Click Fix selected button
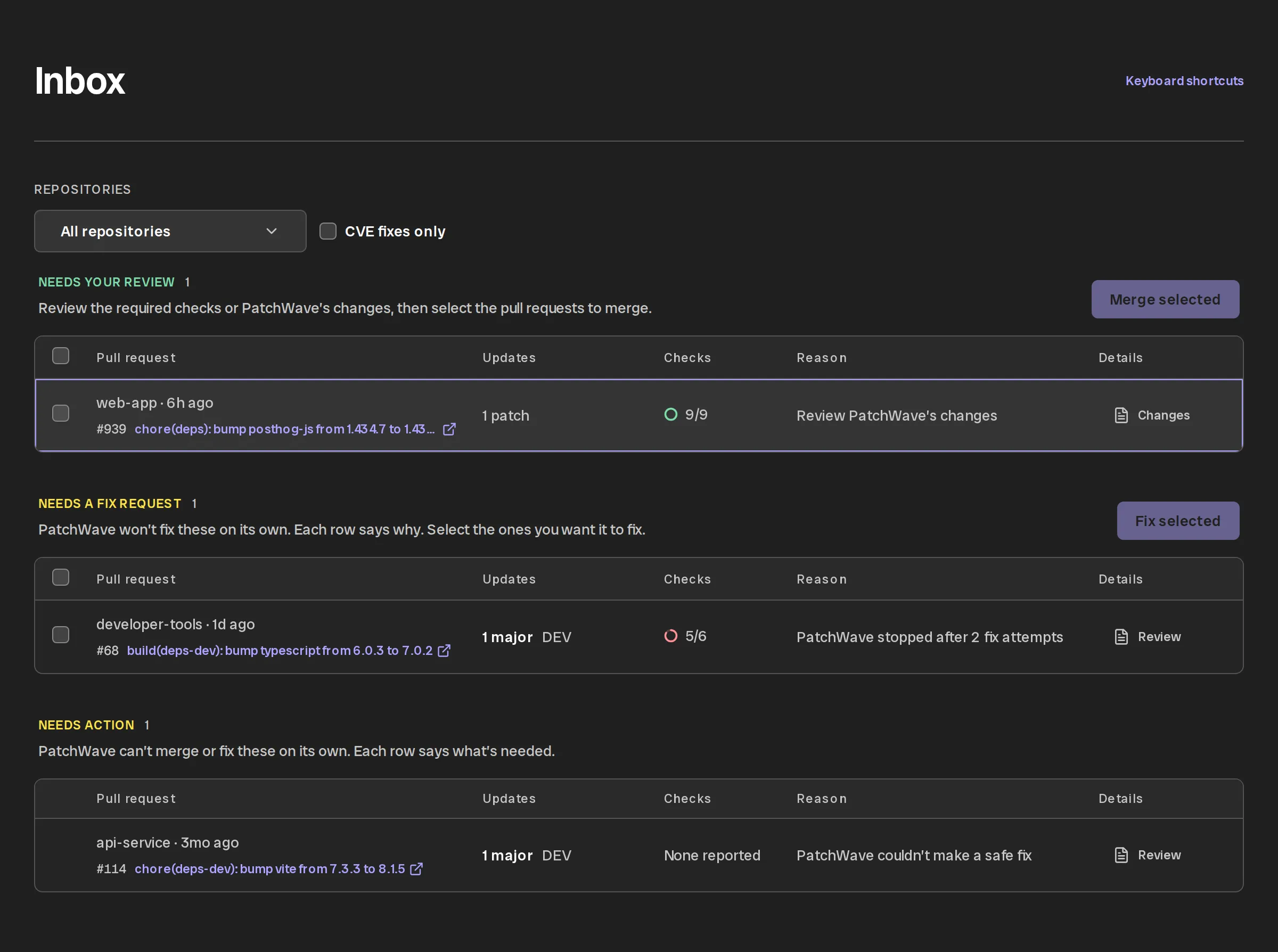The width and height of the screenshot is (1278, 952). coord(1178,520)
